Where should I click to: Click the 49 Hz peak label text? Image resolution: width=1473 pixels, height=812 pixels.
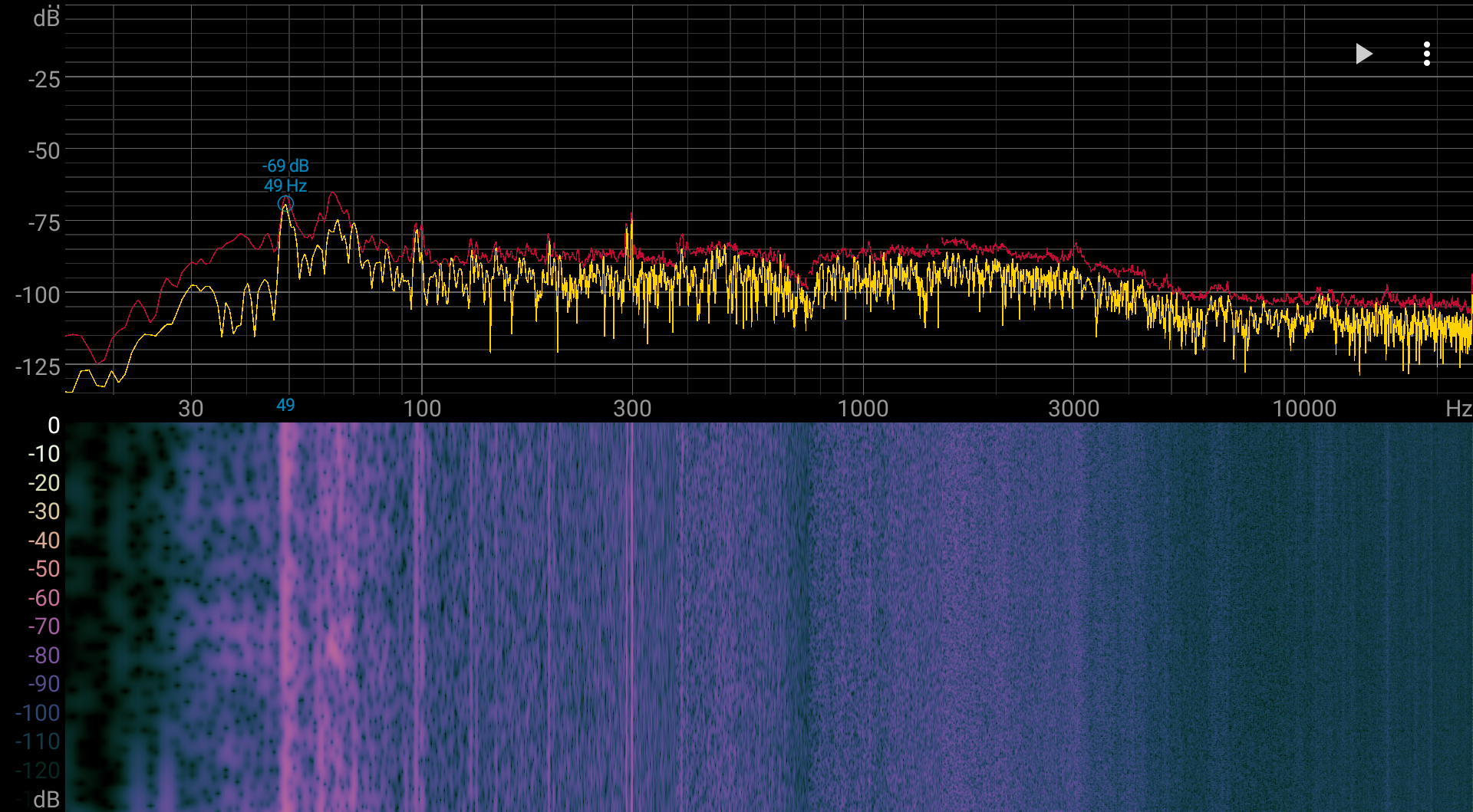click(x=285, y=186)
